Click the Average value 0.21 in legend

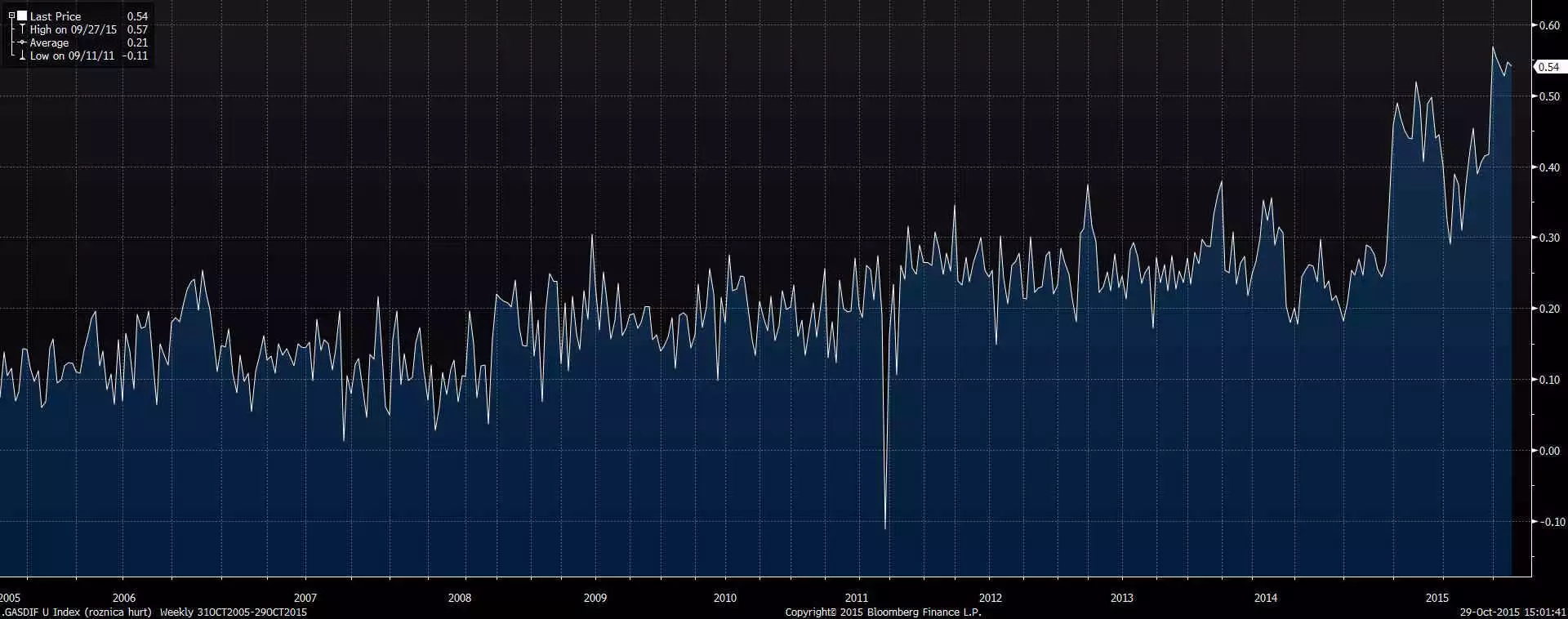(137, 42)
